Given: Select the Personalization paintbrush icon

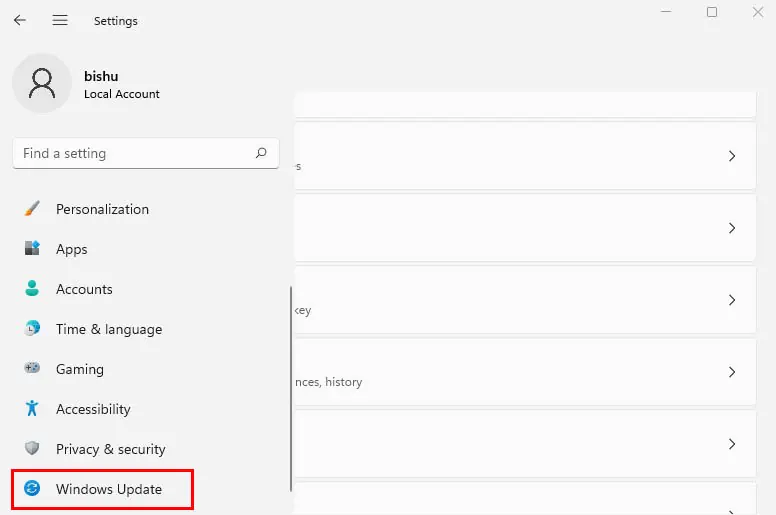Looking at the screenshot, I should pyautogui.click(x=33, y=209).
